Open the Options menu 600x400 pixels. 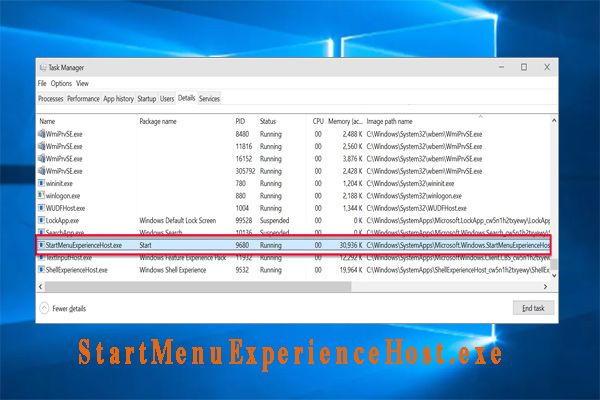click(61, 83)
